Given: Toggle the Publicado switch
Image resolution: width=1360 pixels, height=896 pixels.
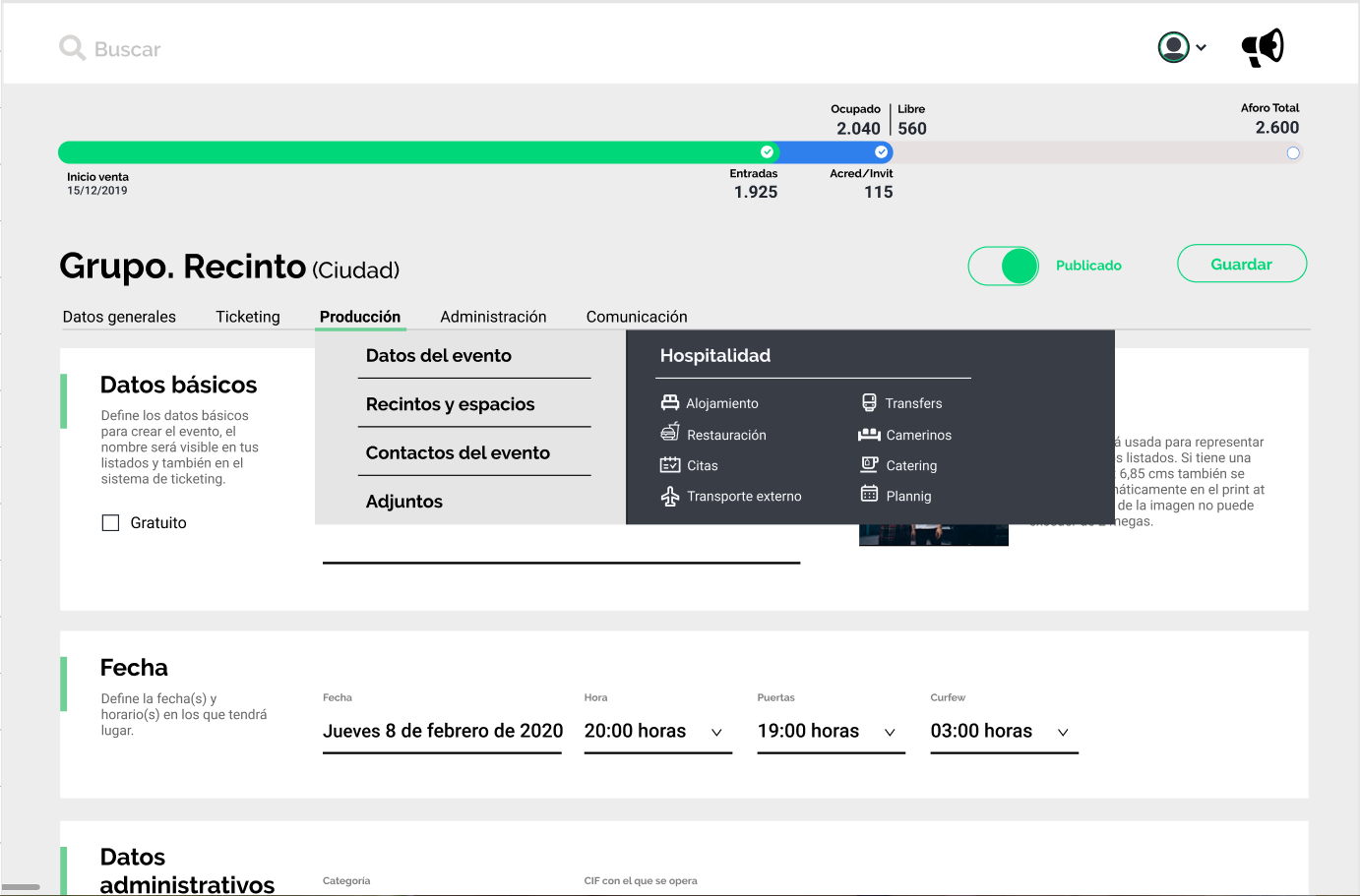Looking at the screenshot, I should 1004,266.
